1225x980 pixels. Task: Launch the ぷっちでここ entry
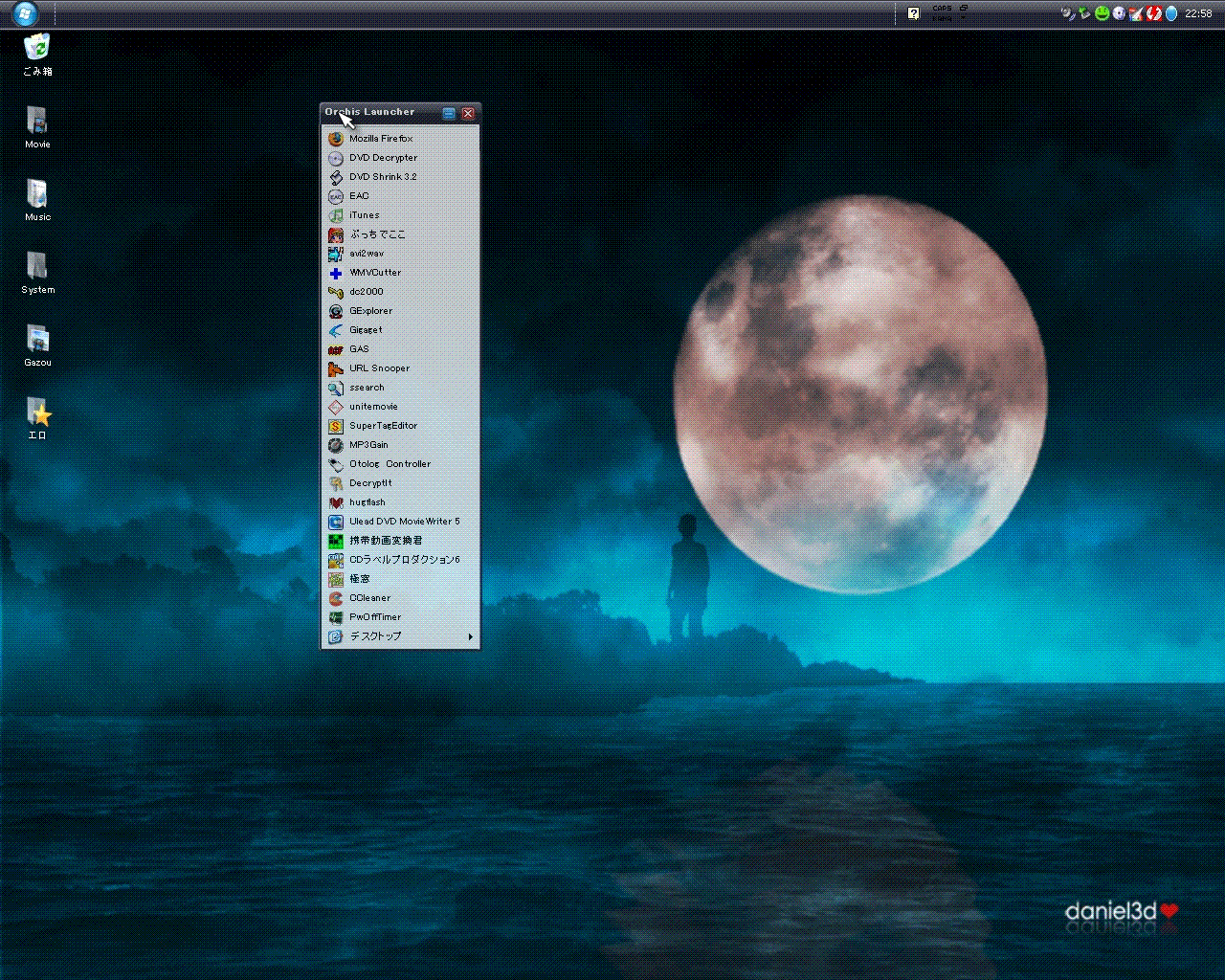(400, 234)
